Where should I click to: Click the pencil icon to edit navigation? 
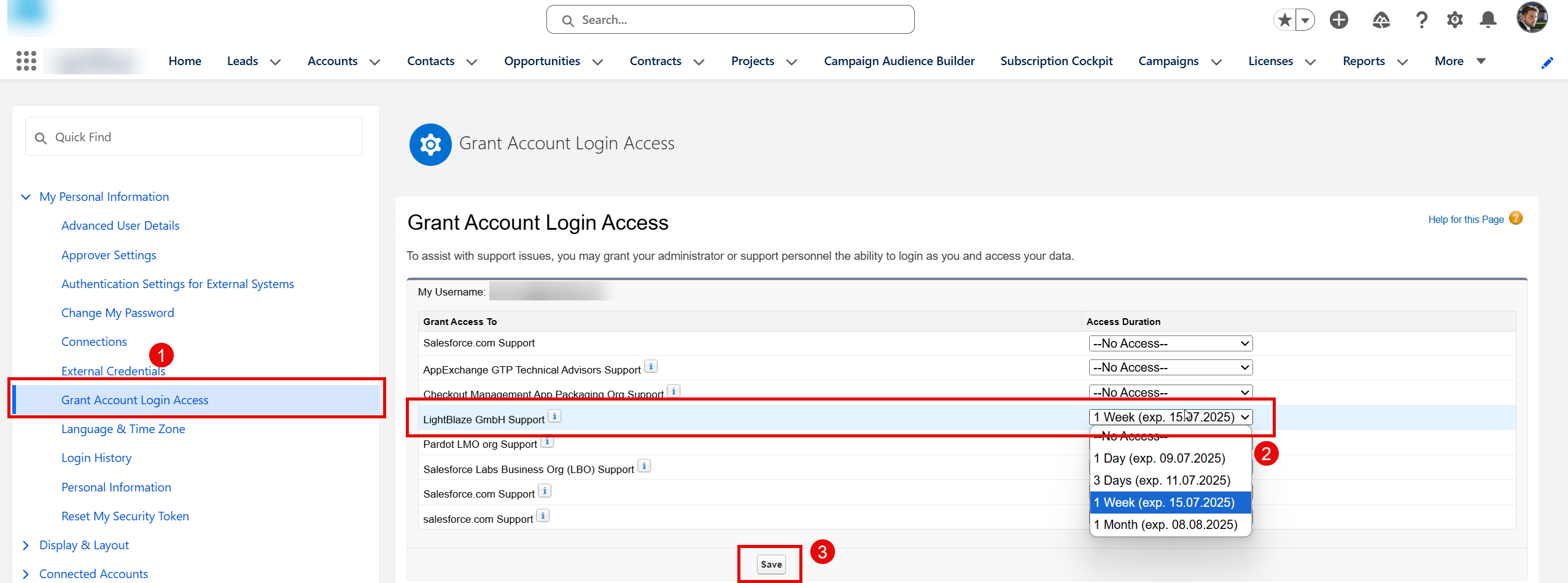pos(1547,63)
